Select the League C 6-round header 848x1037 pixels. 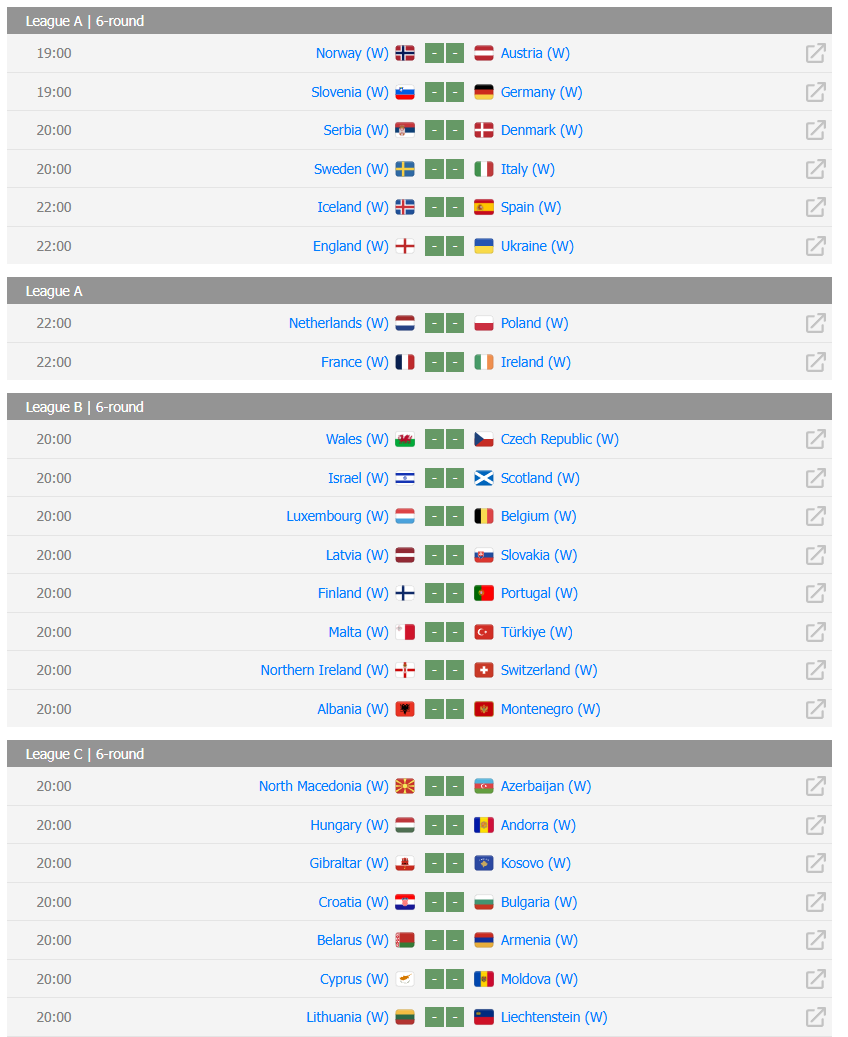click(419, 754)
